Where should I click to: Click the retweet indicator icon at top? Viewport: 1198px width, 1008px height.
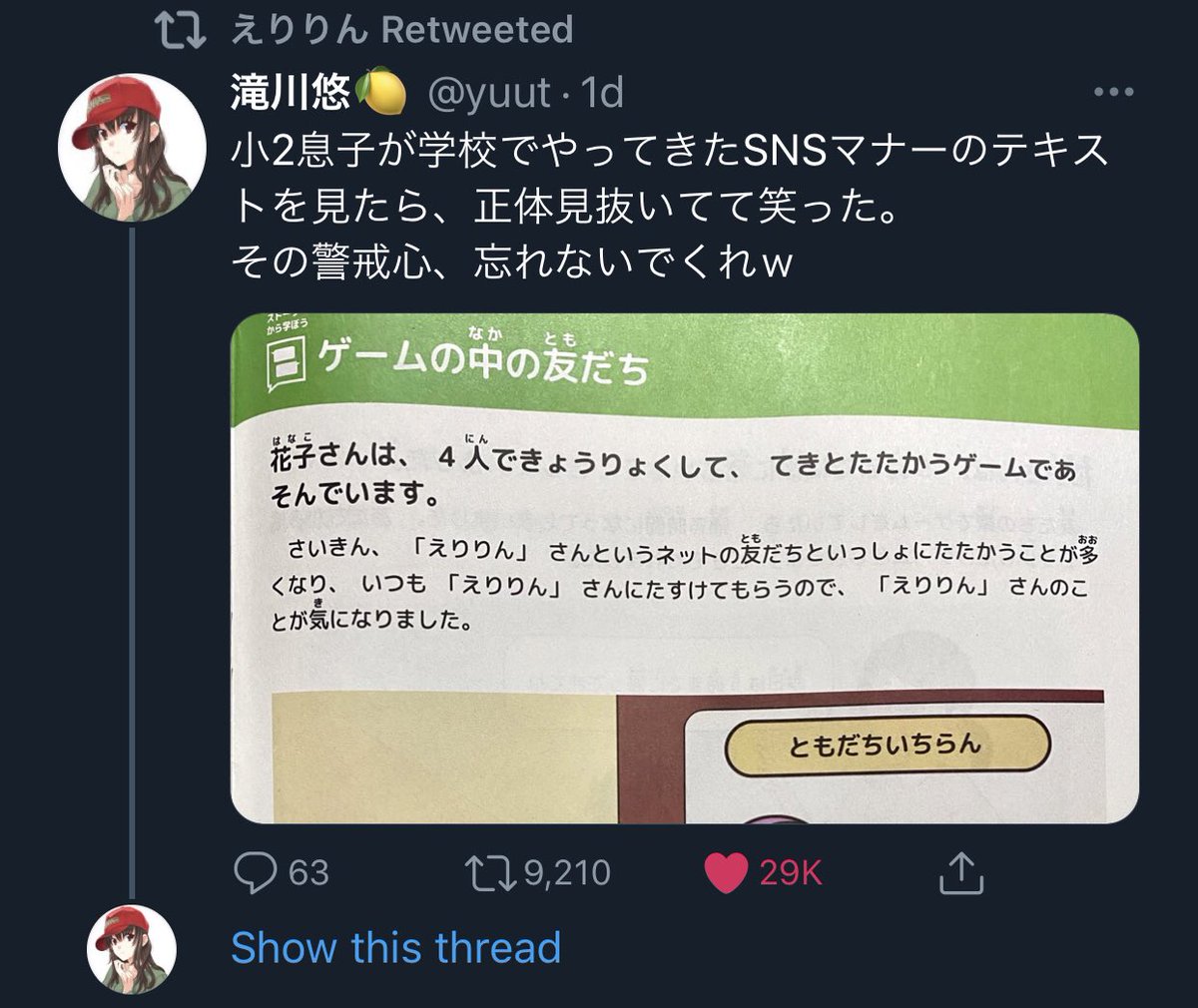click(x=184, y=30)
